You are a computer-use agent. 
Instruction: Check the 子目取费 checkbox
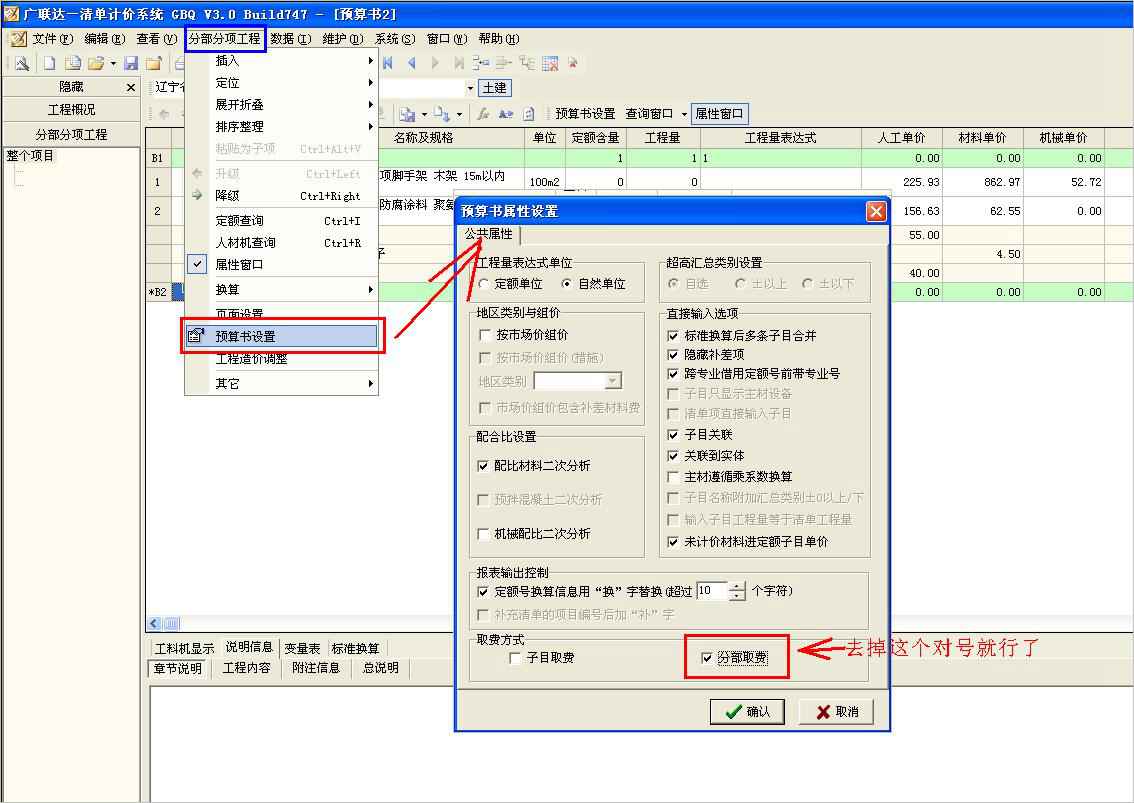click(x=515, y=658)
